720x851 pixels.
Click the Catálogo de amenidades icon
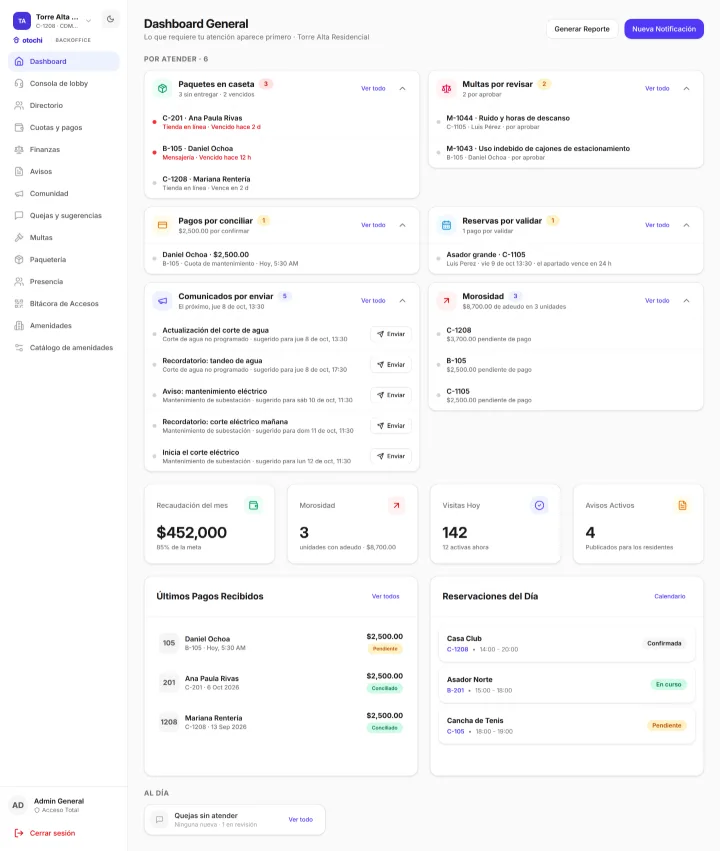tap(19, 347)
